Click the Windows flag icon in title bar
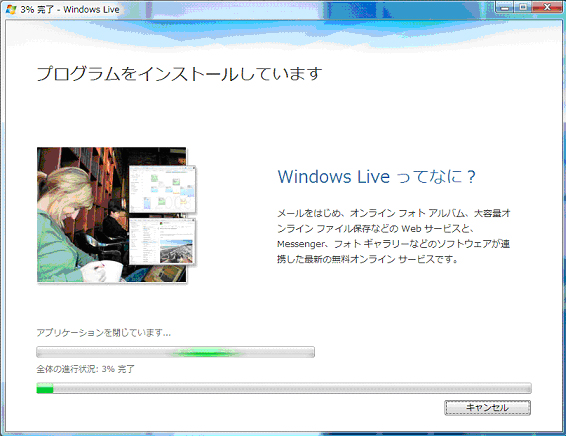The width and height of the screenshot is (566, 436). click(x=11, y=9)
